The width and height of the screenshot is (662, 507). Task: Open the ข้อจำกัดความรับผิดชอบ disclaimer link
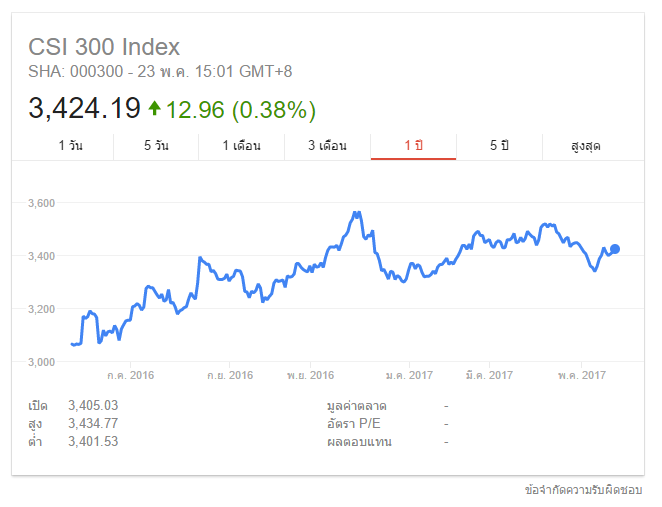click(583, 490)
